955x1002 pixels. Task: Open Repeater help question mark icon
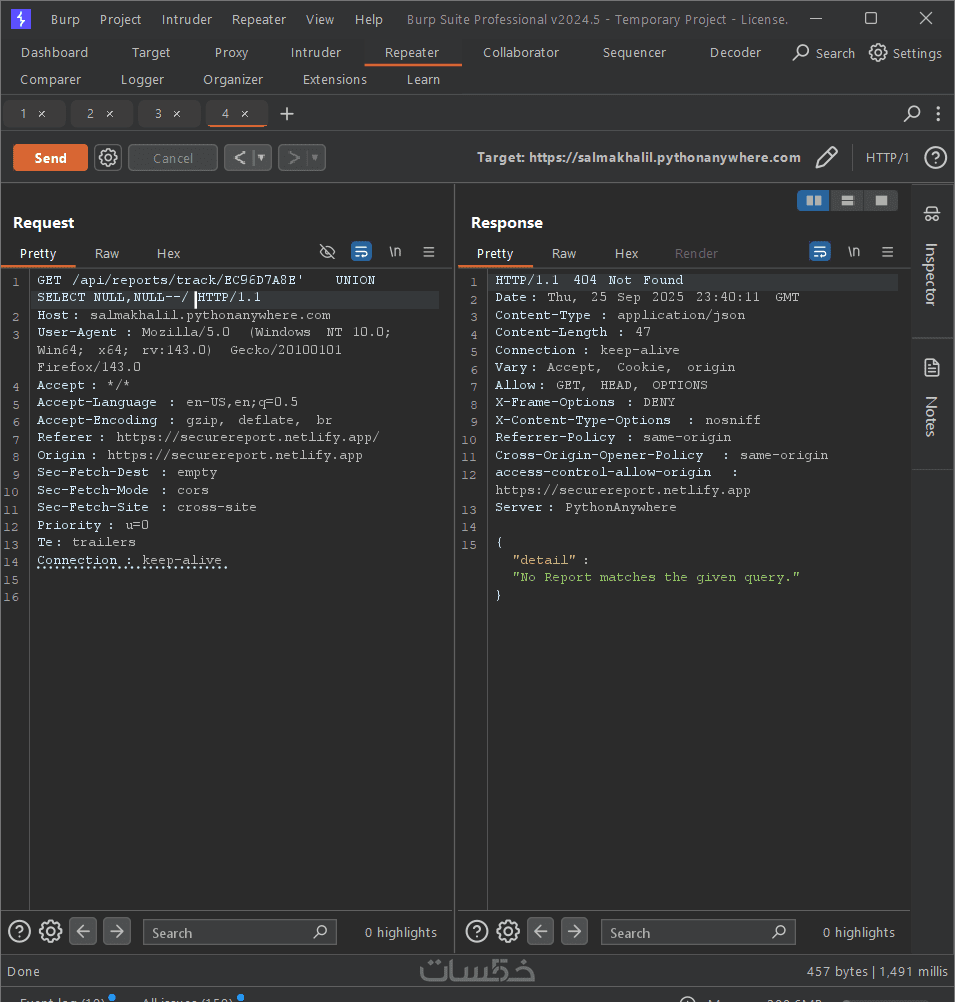click(935, 158)
